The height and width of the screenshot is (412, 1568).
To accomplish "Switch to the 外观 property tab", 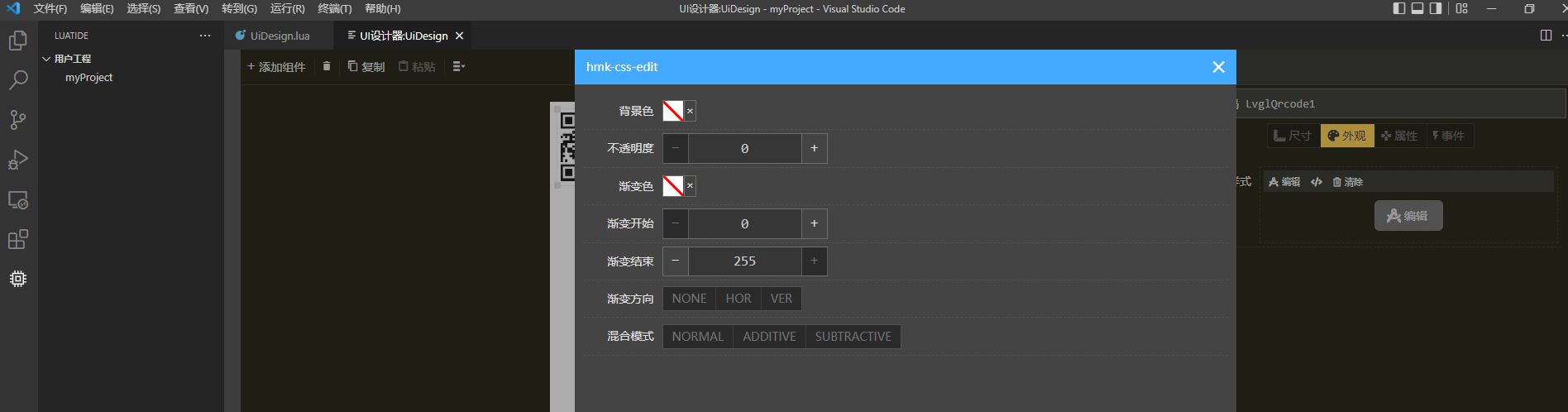I will [1347, 136].
